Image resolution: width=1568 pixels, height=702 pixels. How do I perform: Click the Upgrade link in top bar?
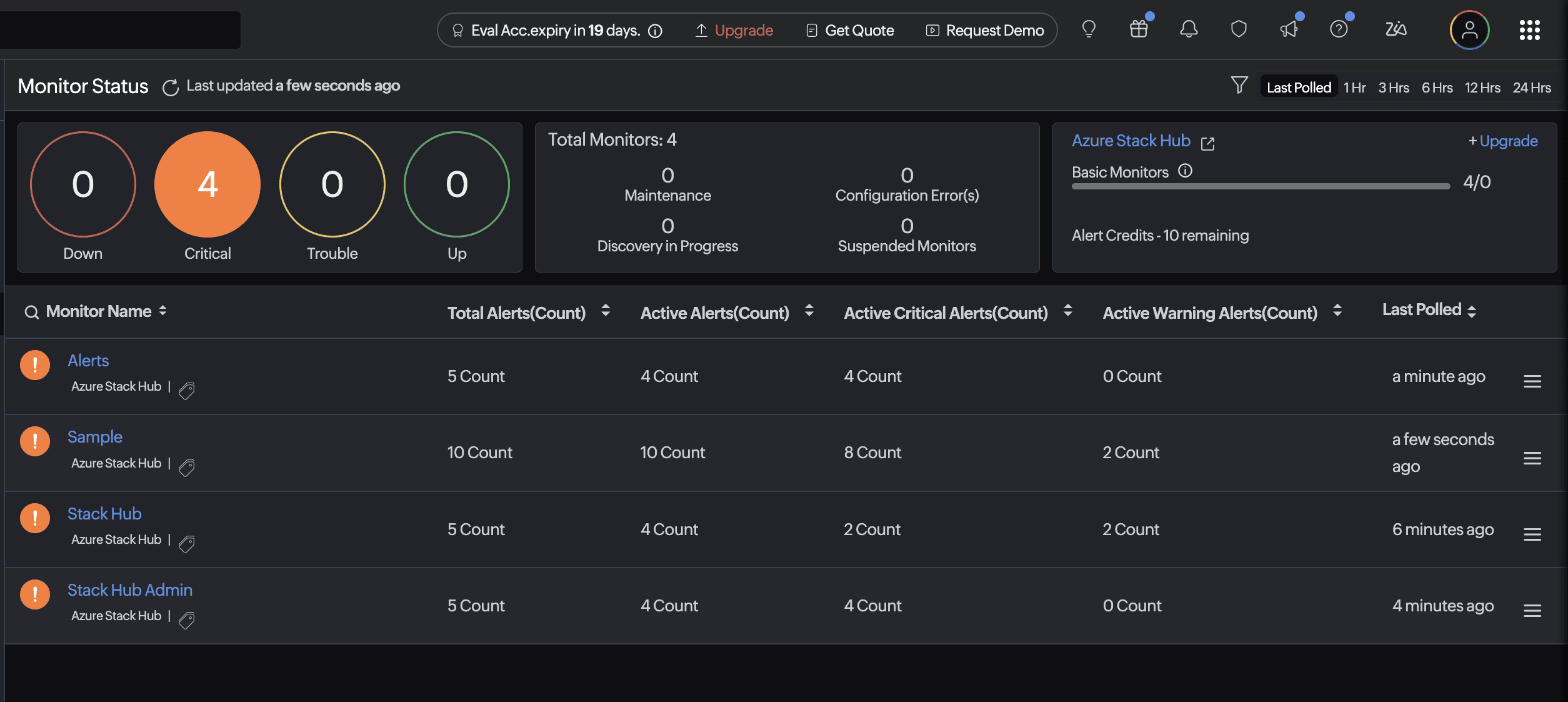734,30
